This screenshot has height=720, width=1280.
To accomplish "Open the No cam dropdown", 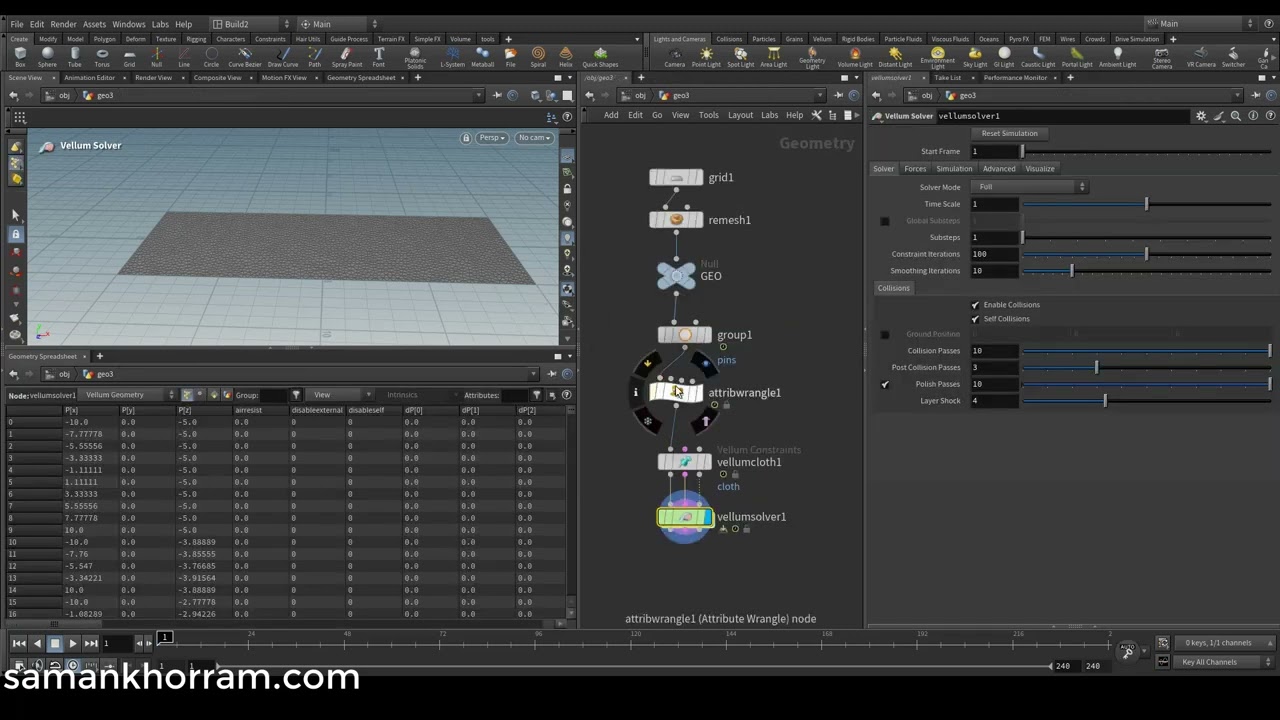I will [535, 138].
